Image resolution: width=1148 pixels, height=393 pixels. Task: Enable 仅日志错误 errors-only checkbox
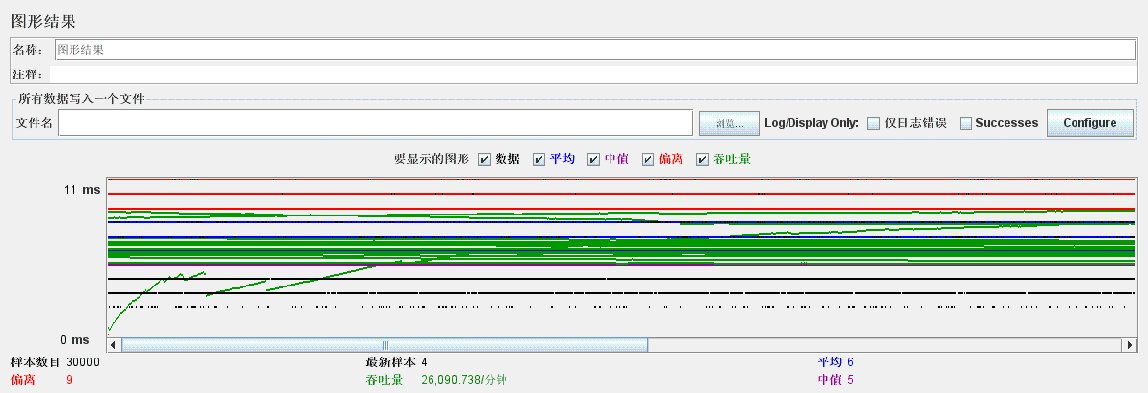[x=873, y=124]
